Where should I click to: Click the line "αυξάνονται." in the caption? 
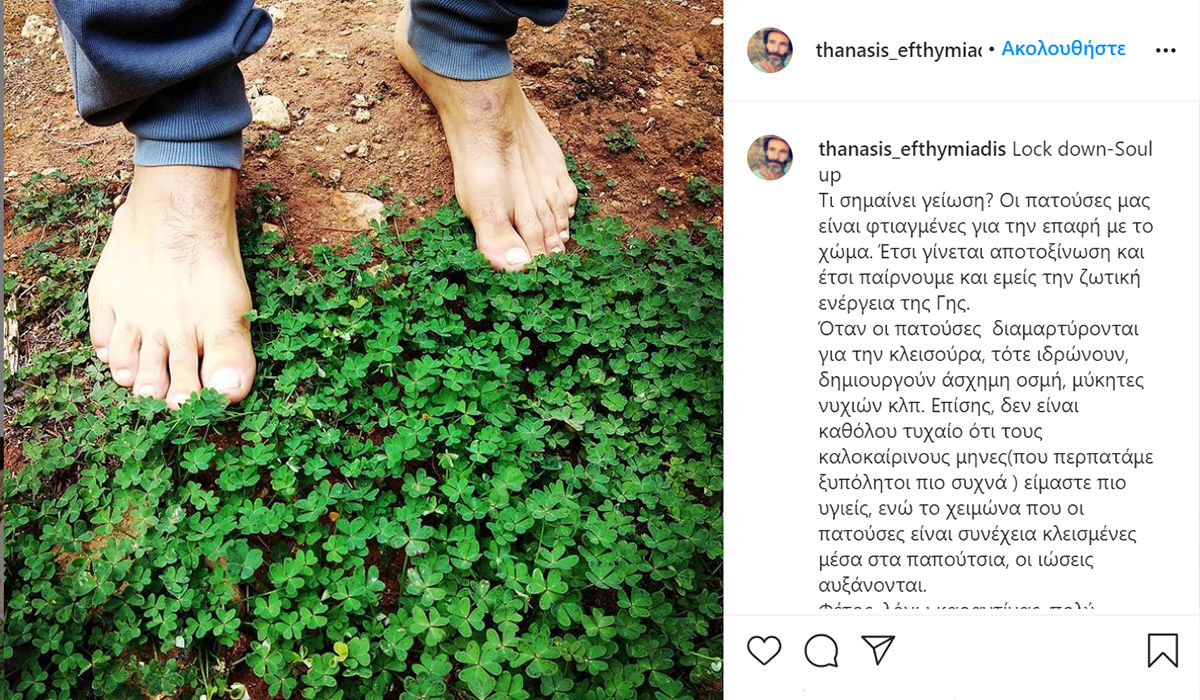pyautogui.click(x=872, y=585)
